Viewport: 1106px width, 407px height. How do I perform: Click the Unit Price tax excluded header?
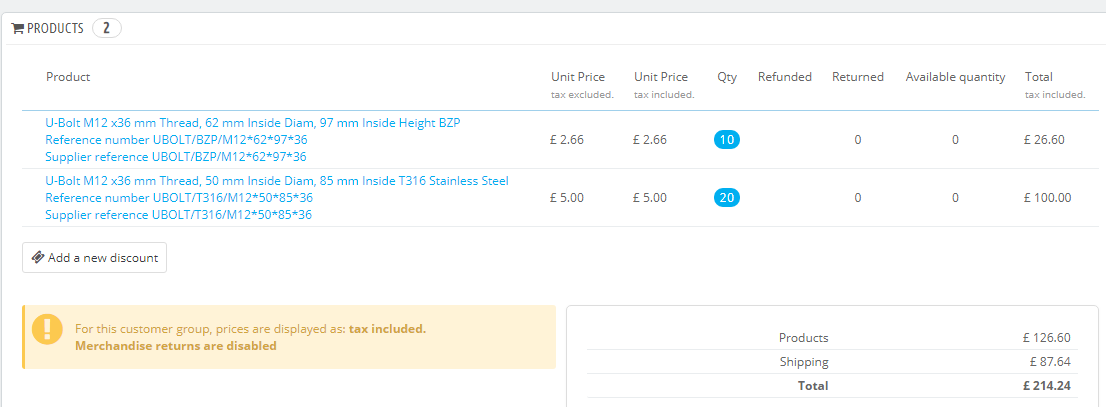click(x=578, y=85)
